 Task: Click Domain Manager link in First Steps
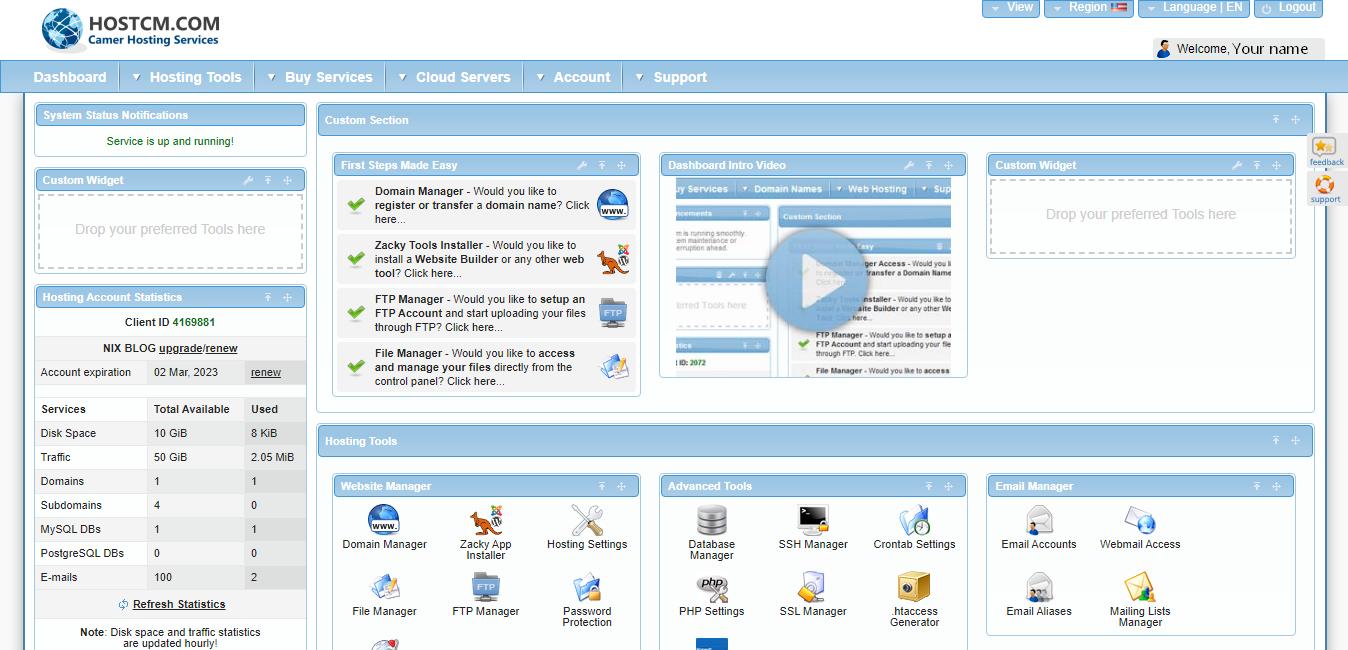pos(419,191)
